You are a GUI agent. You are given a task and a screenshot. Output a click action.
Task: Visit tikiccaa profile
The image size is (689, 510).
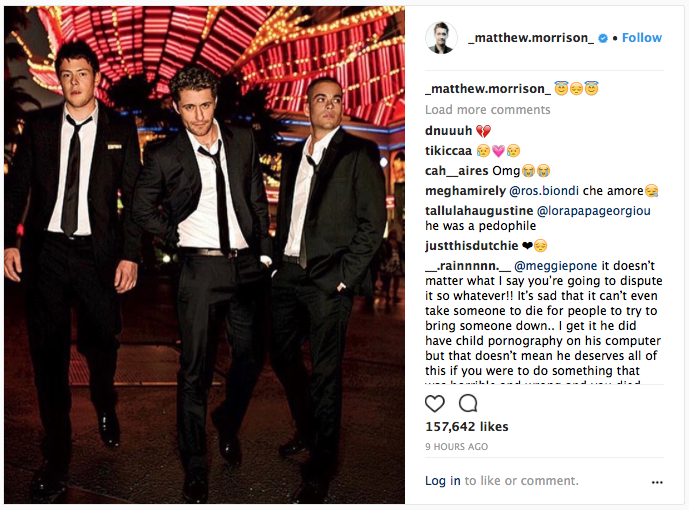[448, 151]
